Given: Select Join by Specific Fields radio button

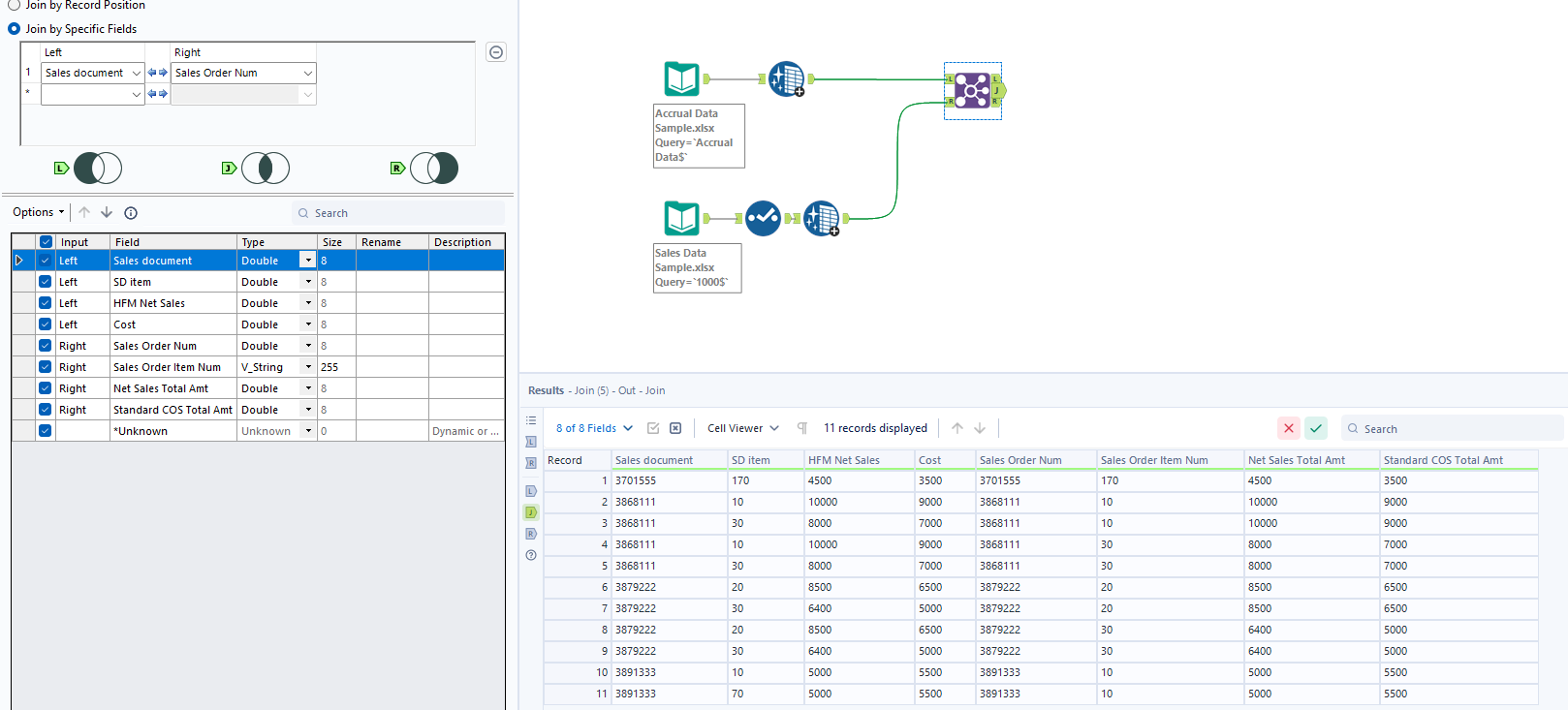Looking at the screenshot, I should pyautogui.click(x=15, y=29).
